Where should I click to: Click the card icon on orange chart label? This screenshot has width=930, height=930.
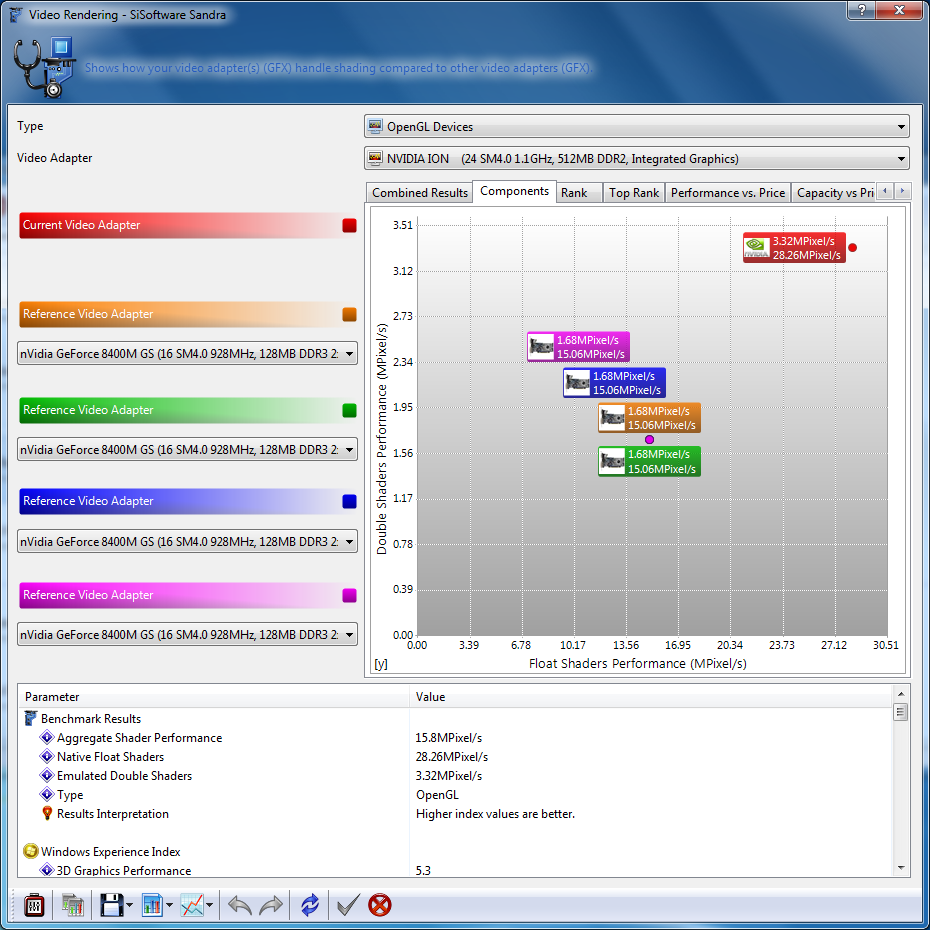pyautogui.click(x=612, y=418)
